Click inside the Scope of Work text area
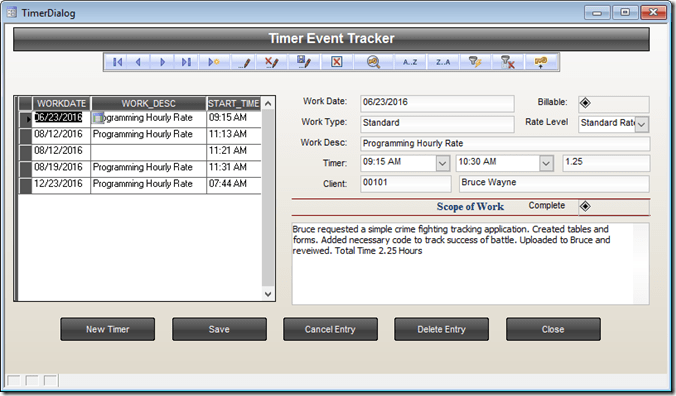Screen dimensions: 676x396 [x=470, y=264]
